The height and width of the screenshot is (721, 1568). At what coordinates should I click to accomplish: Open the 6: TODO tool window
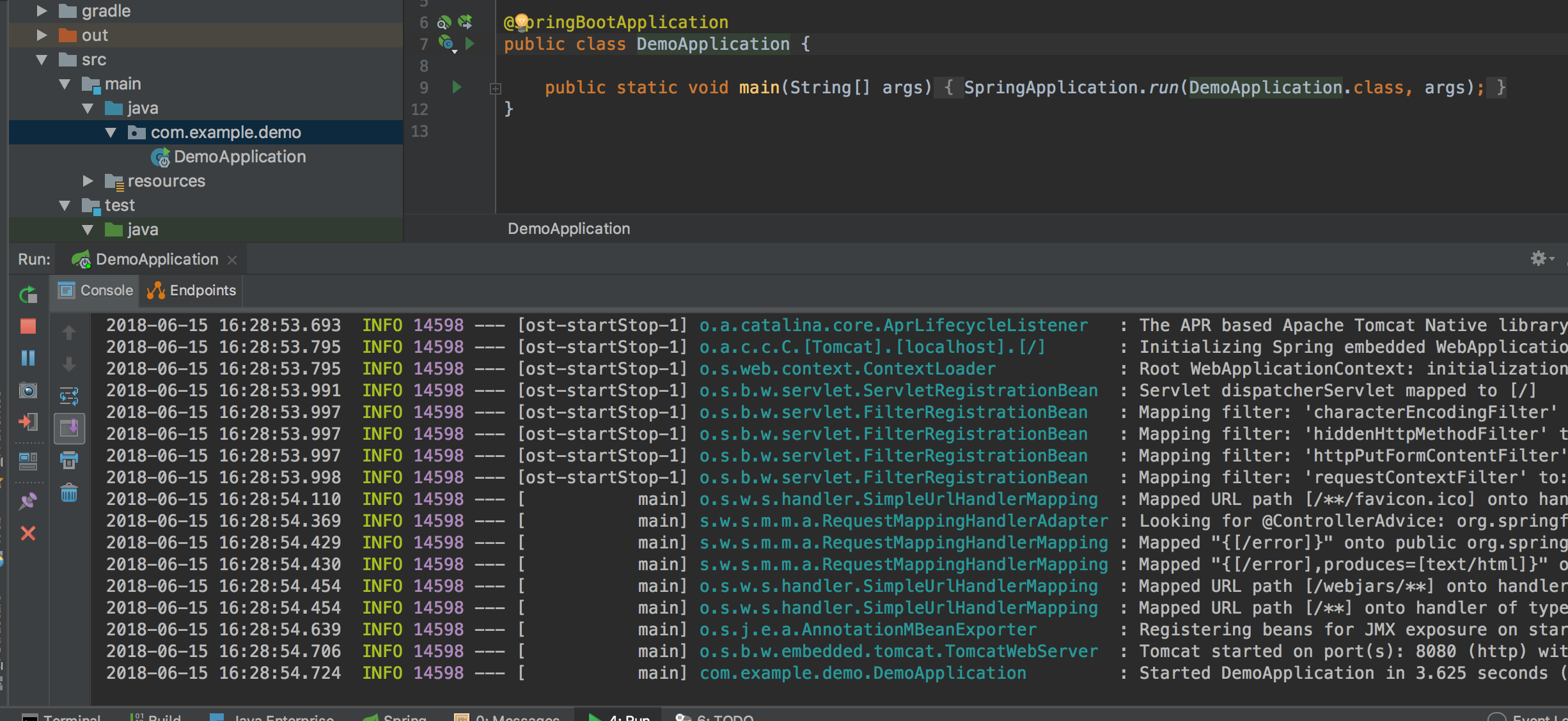pyautogui.click(x=715, y=717)
